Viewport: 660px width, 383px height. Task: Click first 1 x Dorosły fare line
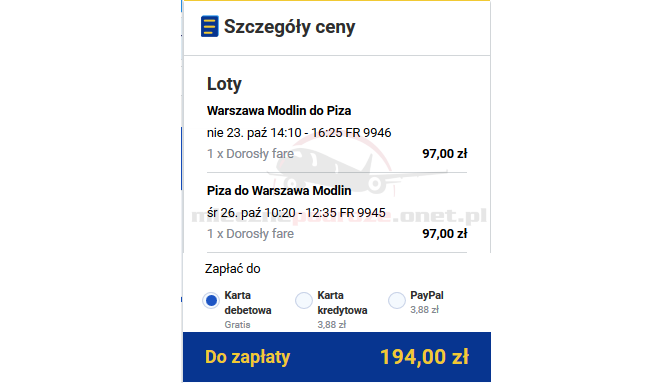(250, 154)
